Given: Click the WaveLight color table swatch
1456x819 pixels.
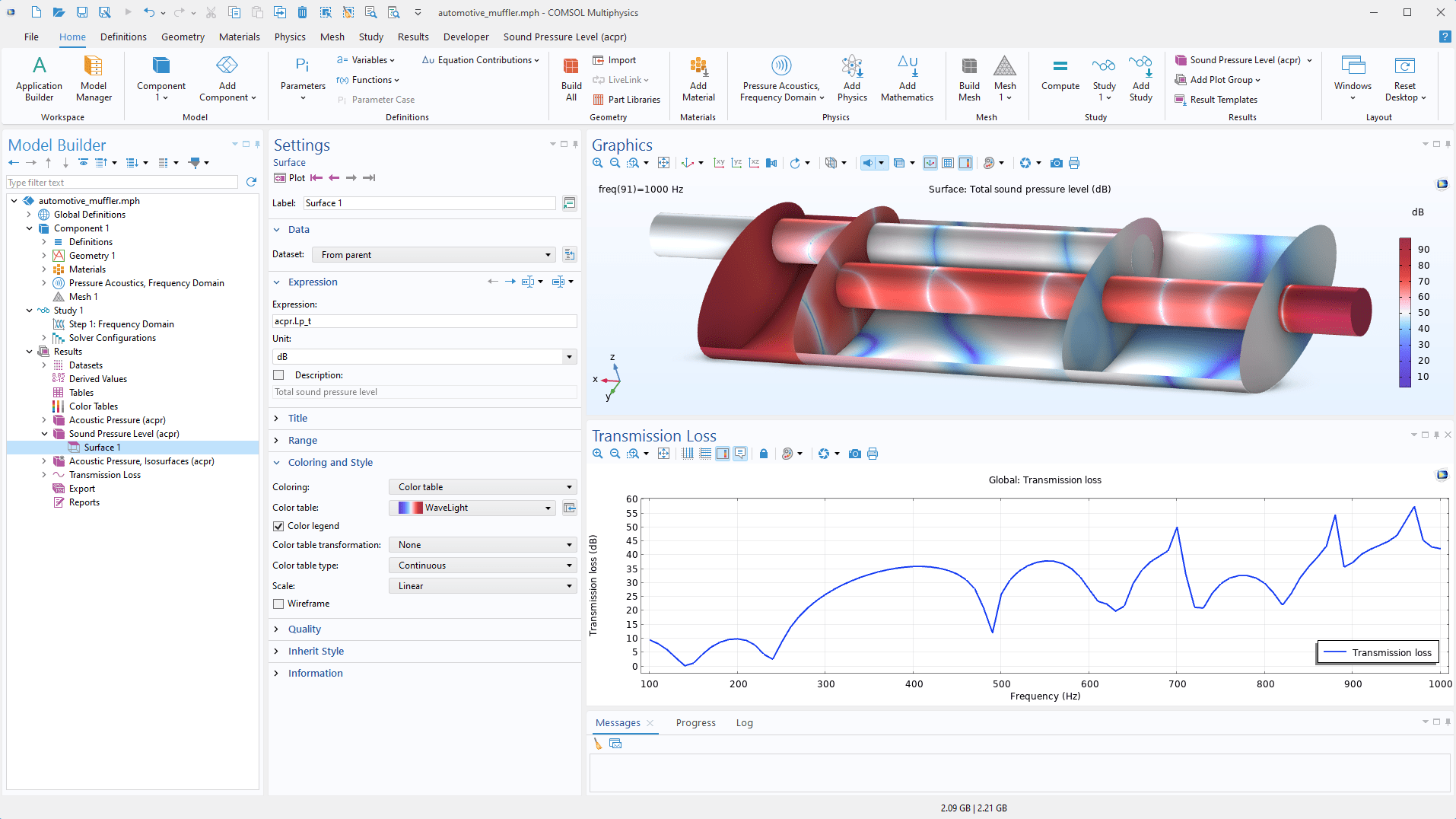Looking at the screenshot, I should point(410,508).
